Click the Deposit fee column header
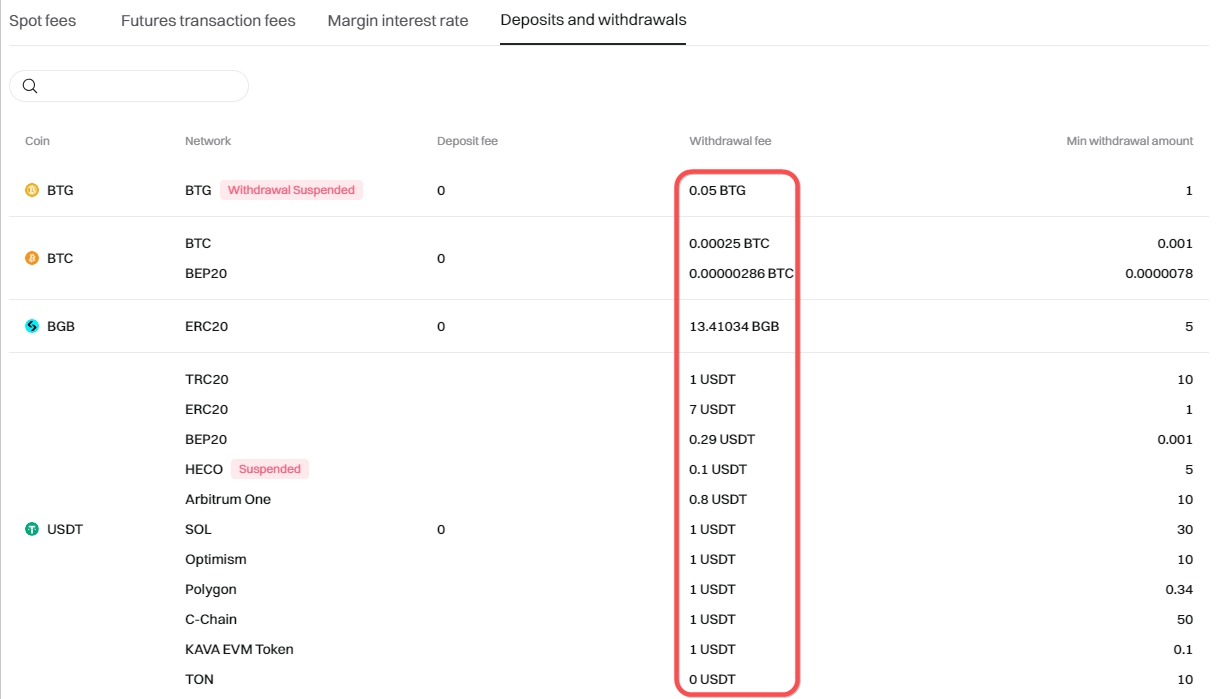This screenshot has width=1218, height=699. (467, 141)
